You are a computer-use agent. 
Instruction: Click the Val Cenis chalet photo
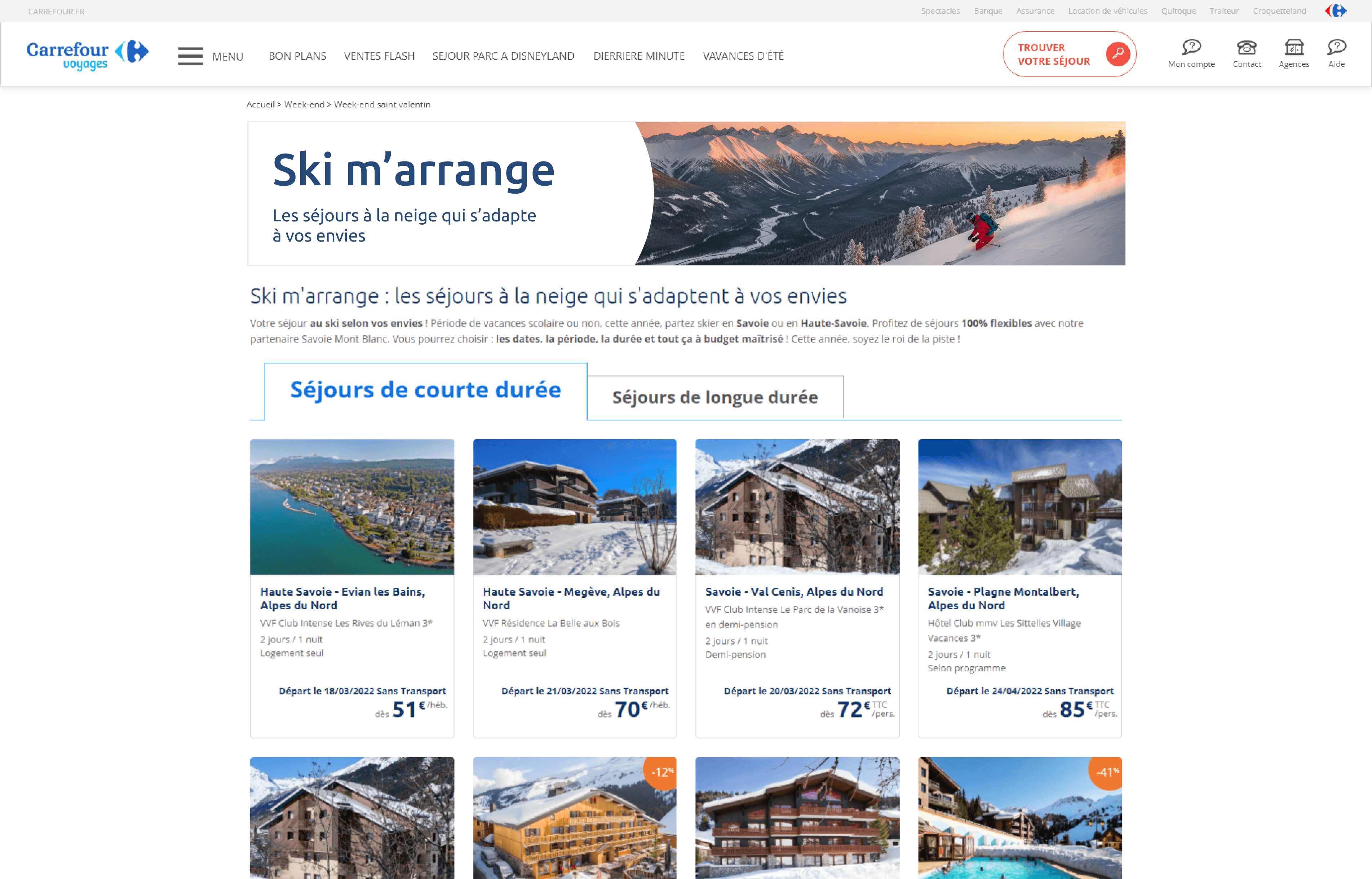pyautogui.click(x=797, y=507)
